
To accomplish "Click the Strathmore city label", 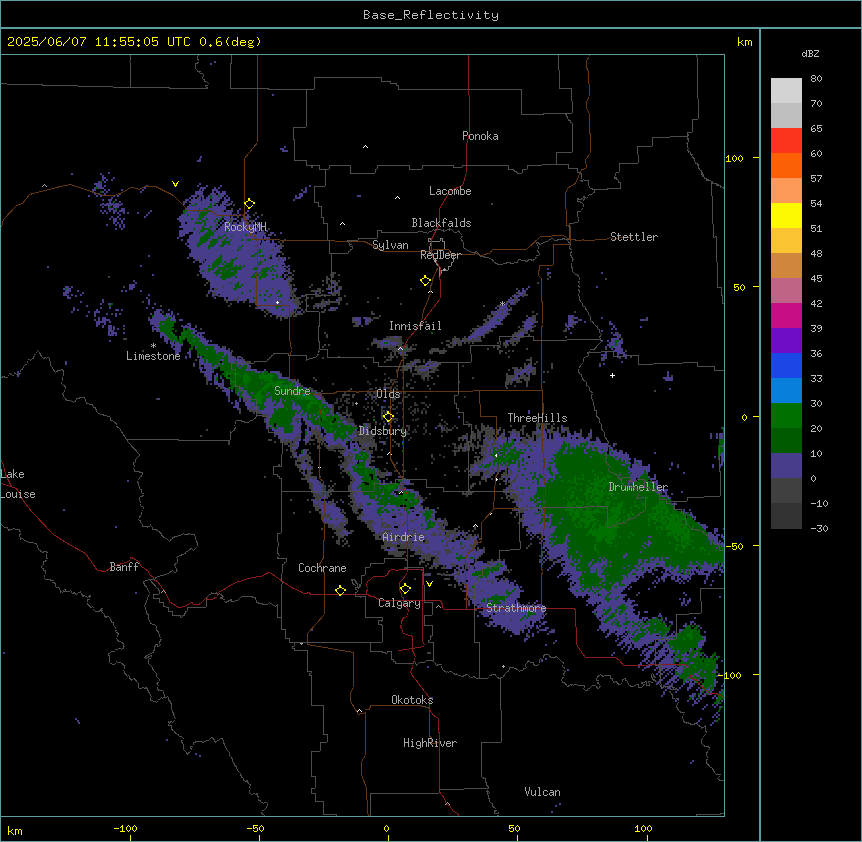I will [x=516, y=608].
